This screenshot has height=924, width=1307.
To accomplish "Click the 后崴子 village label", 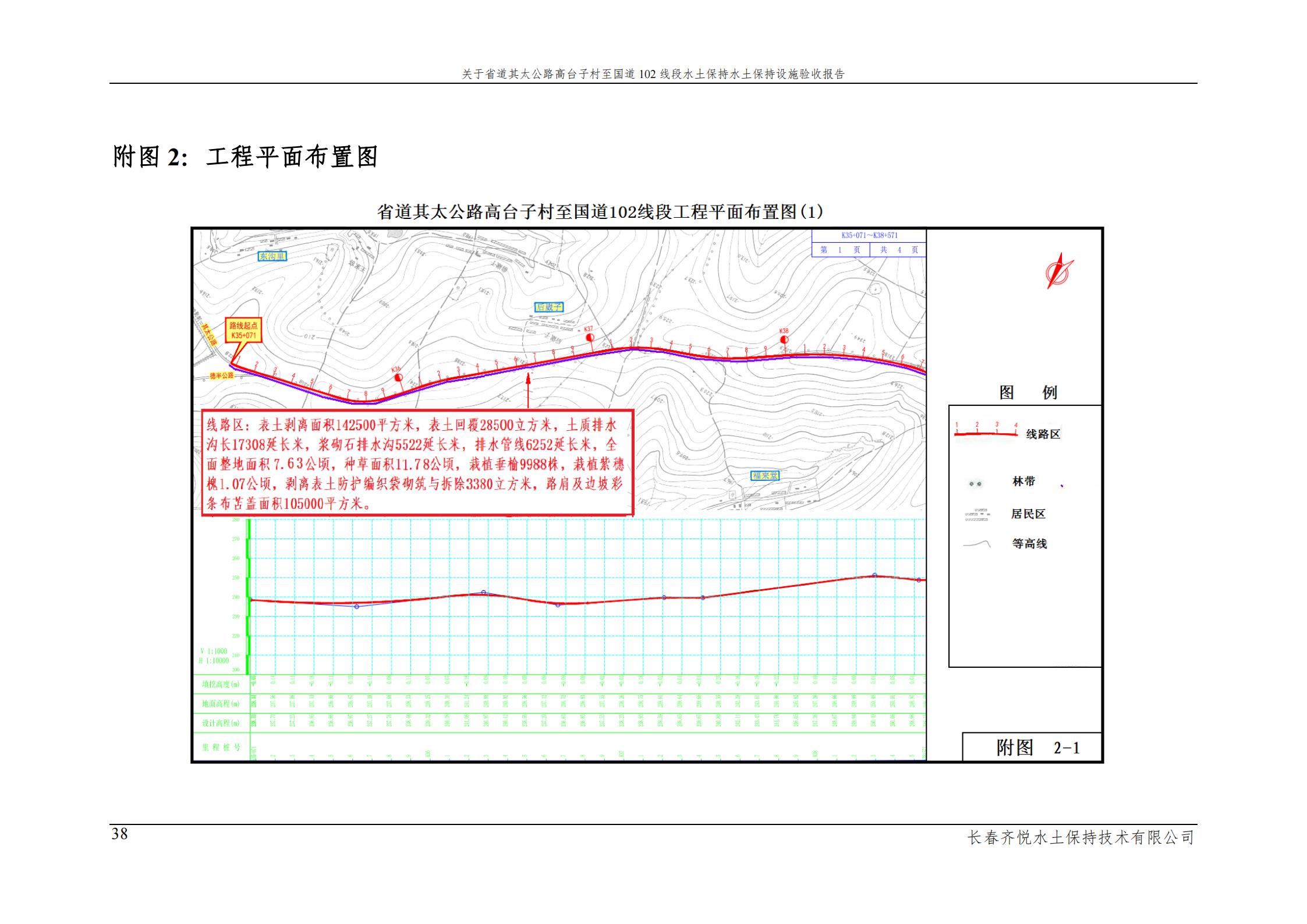I will (x=549, y=307).
